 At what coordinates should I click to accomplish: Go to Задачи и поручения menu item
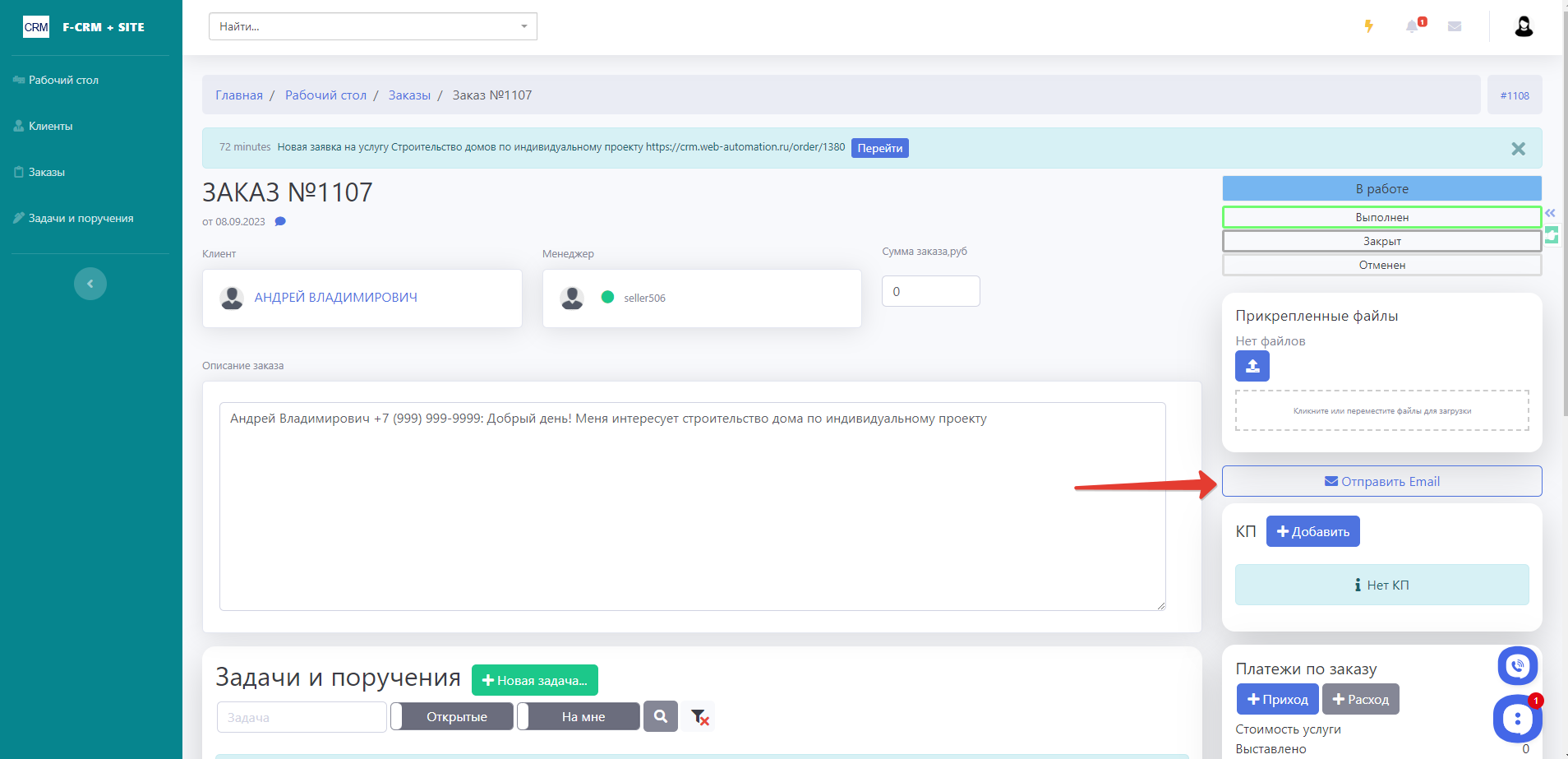[81, 218]
